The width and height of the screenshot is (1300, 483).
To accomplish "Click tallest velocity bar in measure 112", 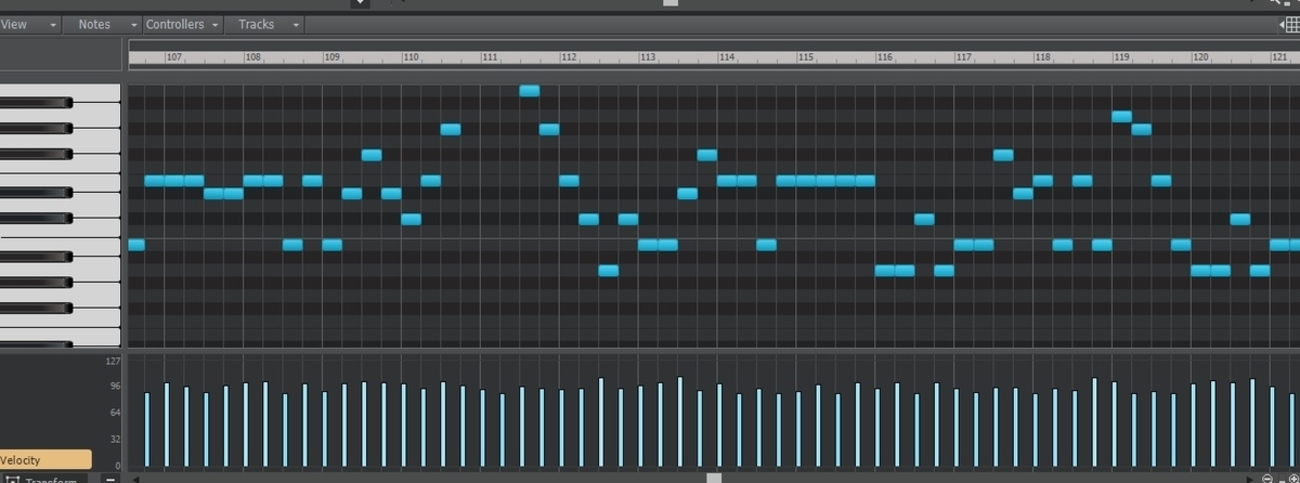I will (x=601, y=422).
